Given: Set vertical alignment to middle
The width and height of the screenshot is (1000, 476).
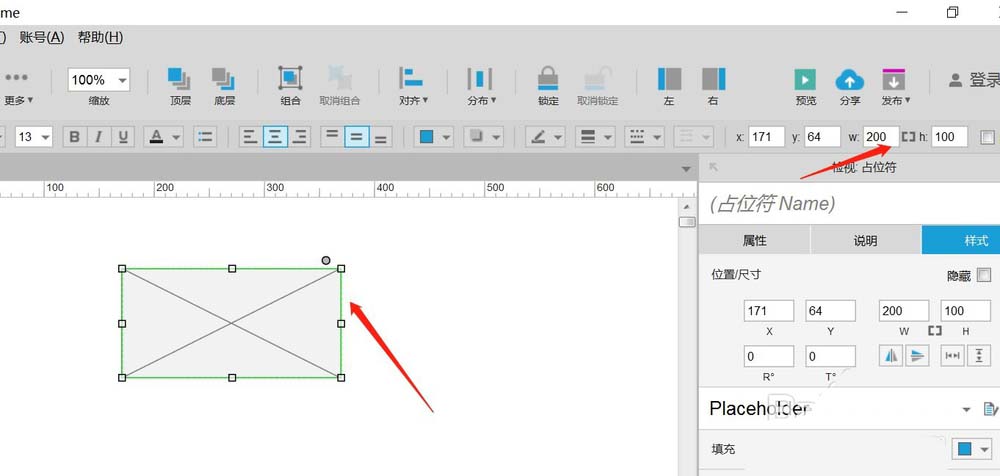Looking at the screenshot, I should click(x=357, y=137).
